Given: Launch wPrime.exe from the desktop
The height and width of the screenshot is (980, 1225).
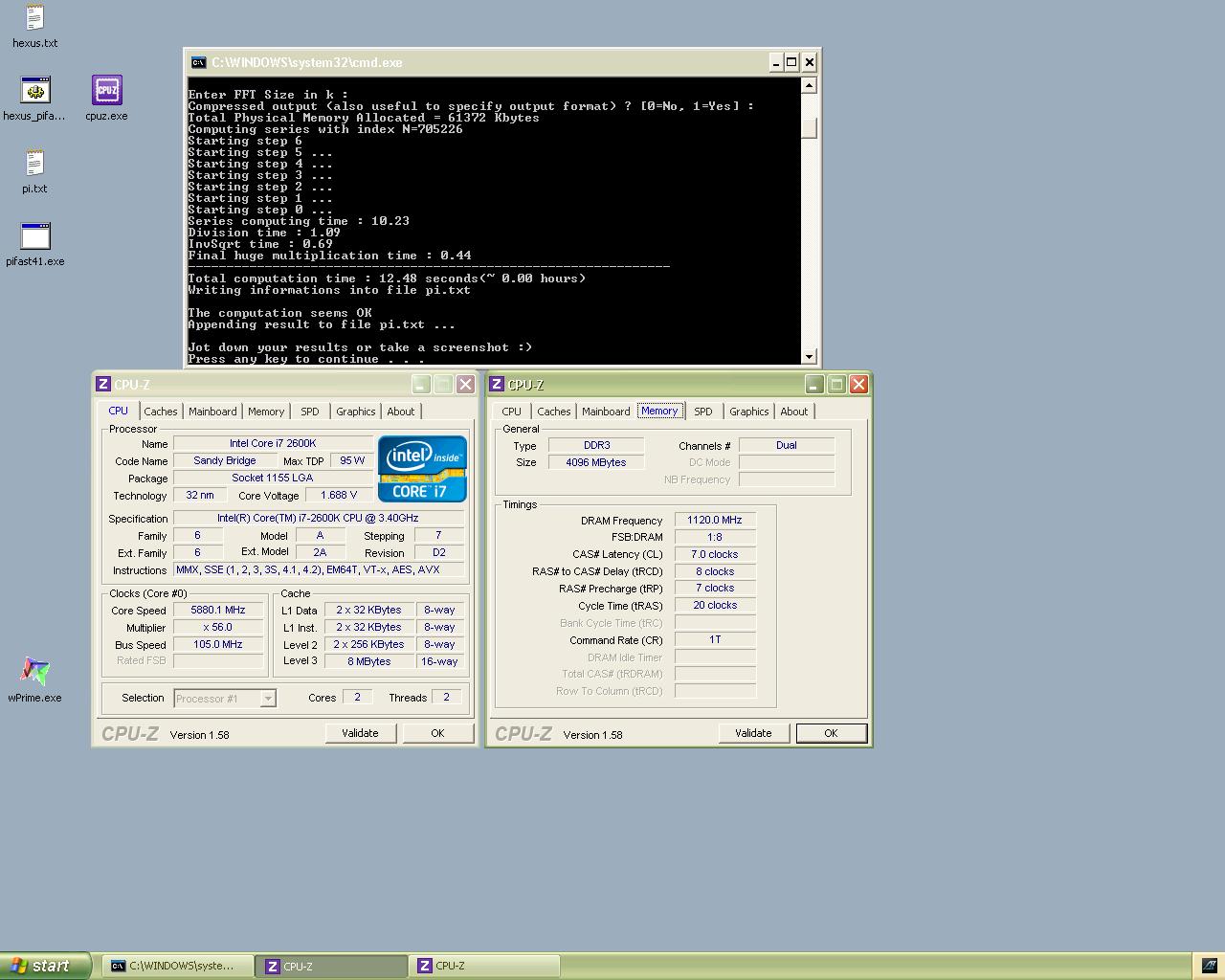Looking at the screenshot, I should tap(34, 673).
